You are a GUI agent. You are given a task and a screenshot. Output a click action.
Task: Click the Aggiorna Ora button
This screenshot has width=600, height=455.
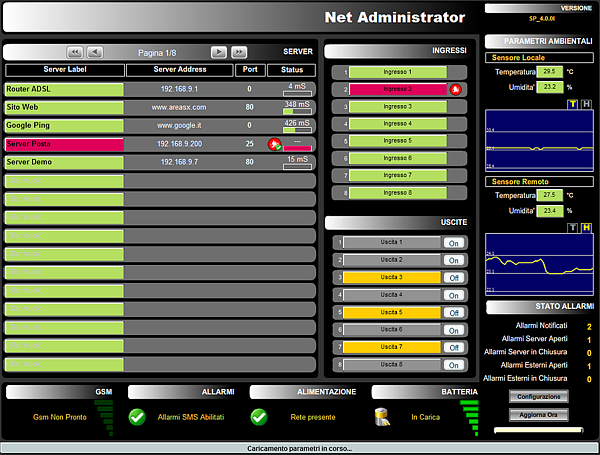(x=538, y=414)
